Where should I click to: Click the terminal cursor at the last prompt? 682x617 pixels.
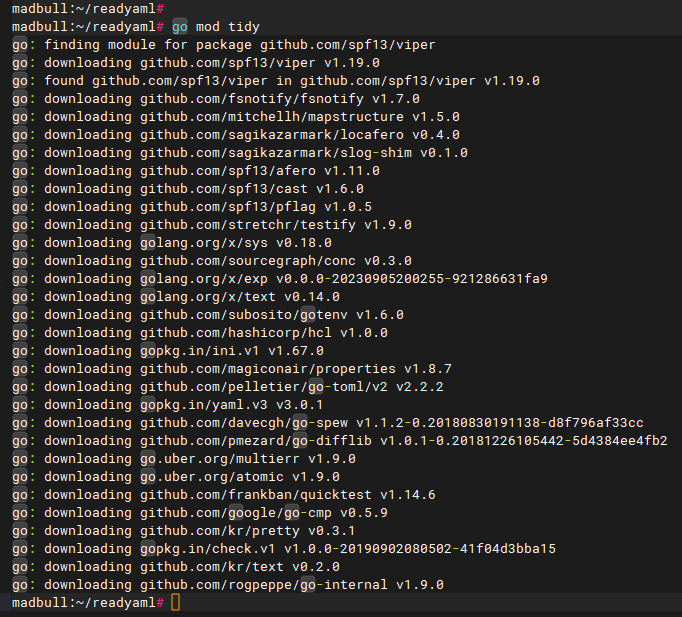(176, 602)
